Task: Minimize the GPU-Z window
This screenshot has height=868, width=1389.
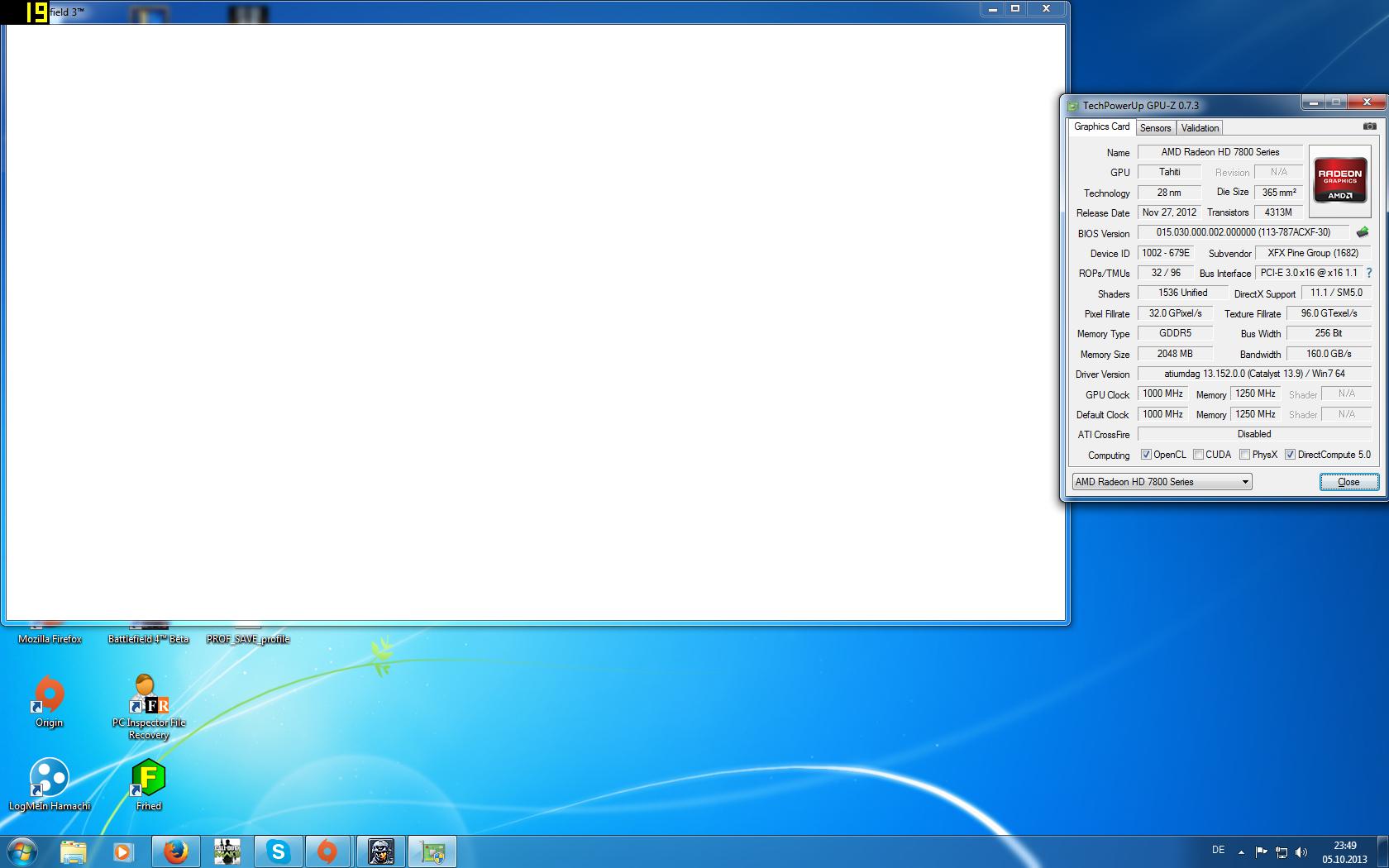Action: coord(1312,103)
